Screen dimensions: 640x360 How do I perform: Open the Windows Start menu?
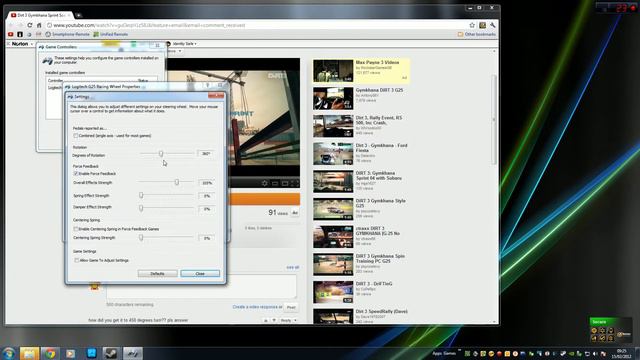[9, 353]
